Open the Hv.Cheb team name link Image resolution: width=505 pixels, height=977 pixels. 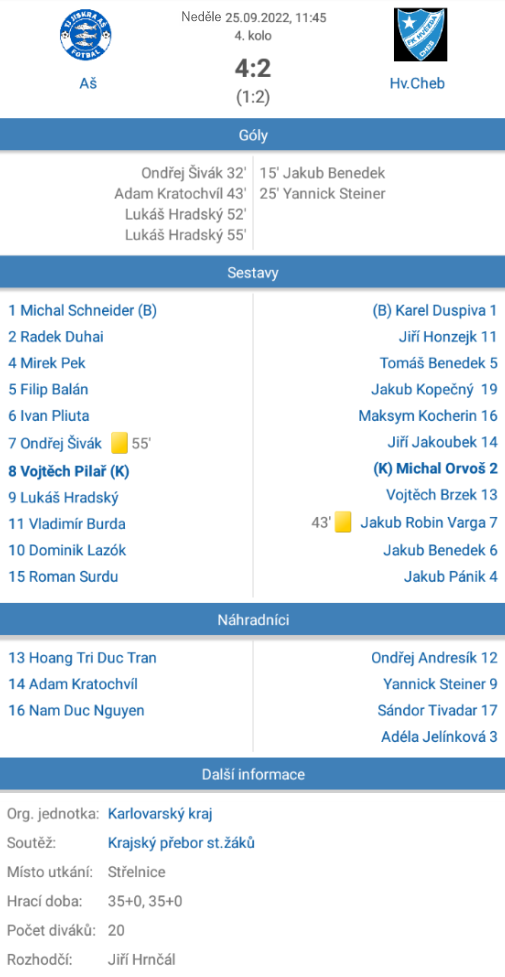point(418,83)
